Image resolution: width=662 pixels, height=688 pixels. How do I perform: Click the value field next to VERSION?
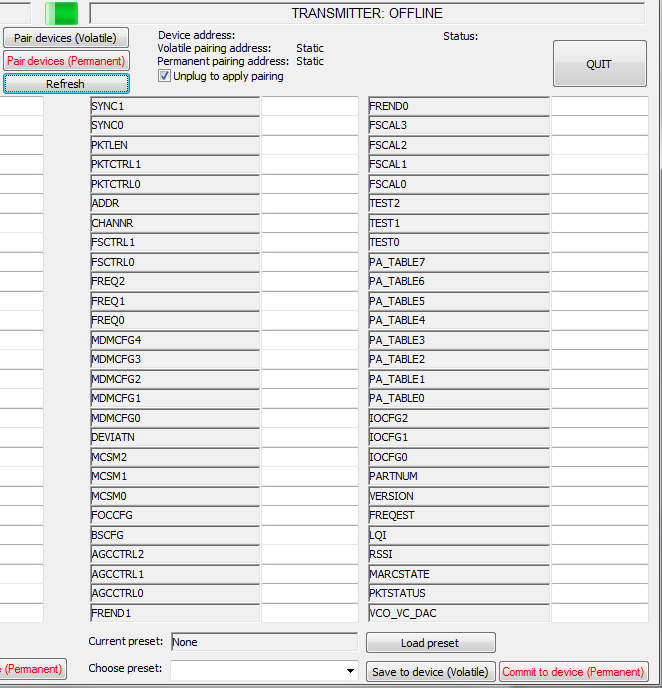click(600, 496)
